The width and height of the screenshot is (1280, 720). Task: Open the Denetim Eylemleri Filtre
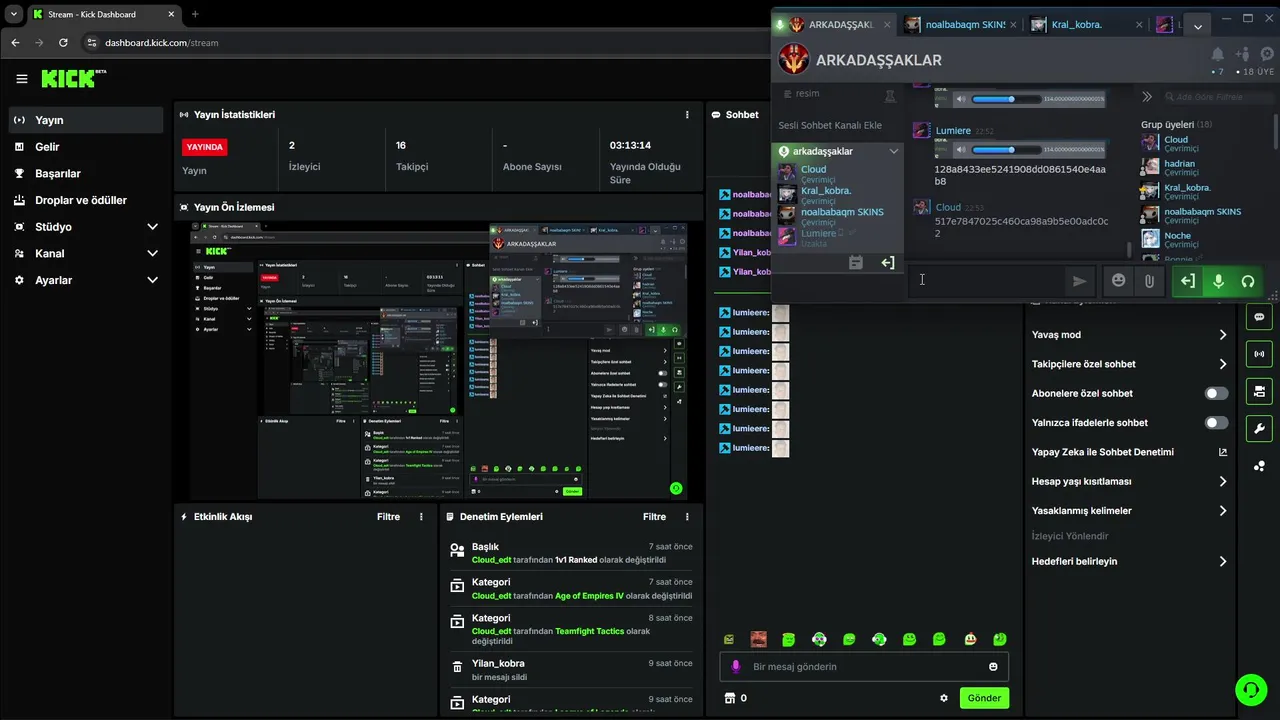654,517
